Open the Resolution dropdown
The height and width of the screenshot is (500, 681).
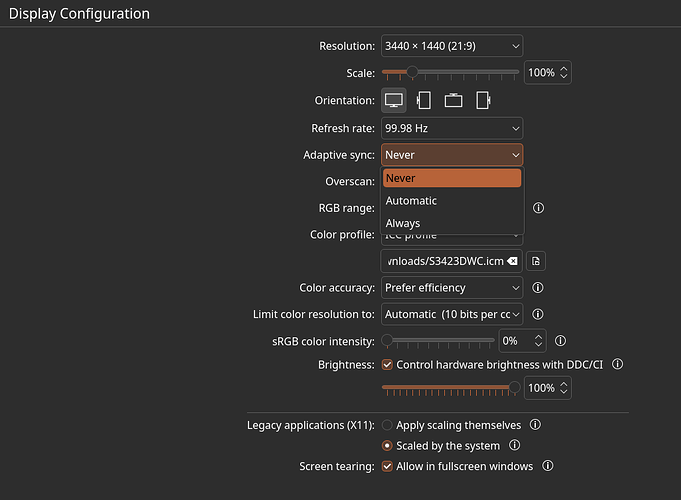point(452,46)
